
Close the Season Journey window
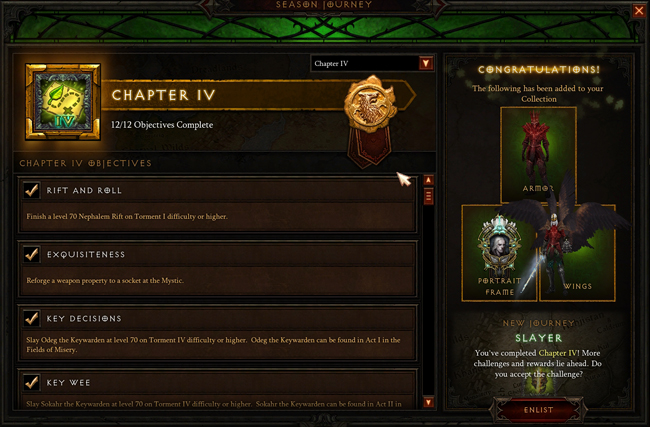coord(639,10)
